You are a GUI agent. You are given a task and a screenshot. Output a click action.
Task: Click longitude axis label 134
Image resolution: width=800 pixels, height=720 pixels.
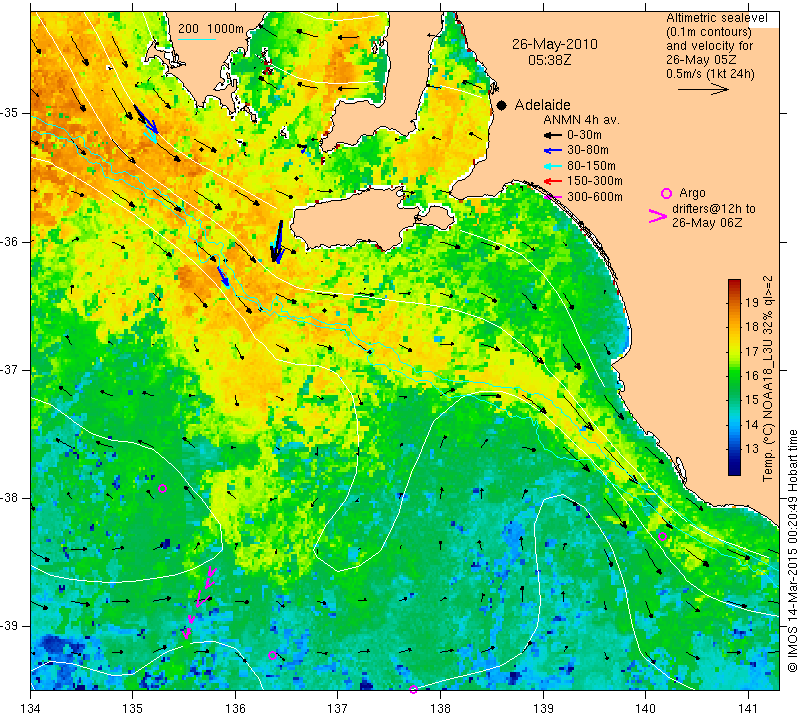pos(31,709)
